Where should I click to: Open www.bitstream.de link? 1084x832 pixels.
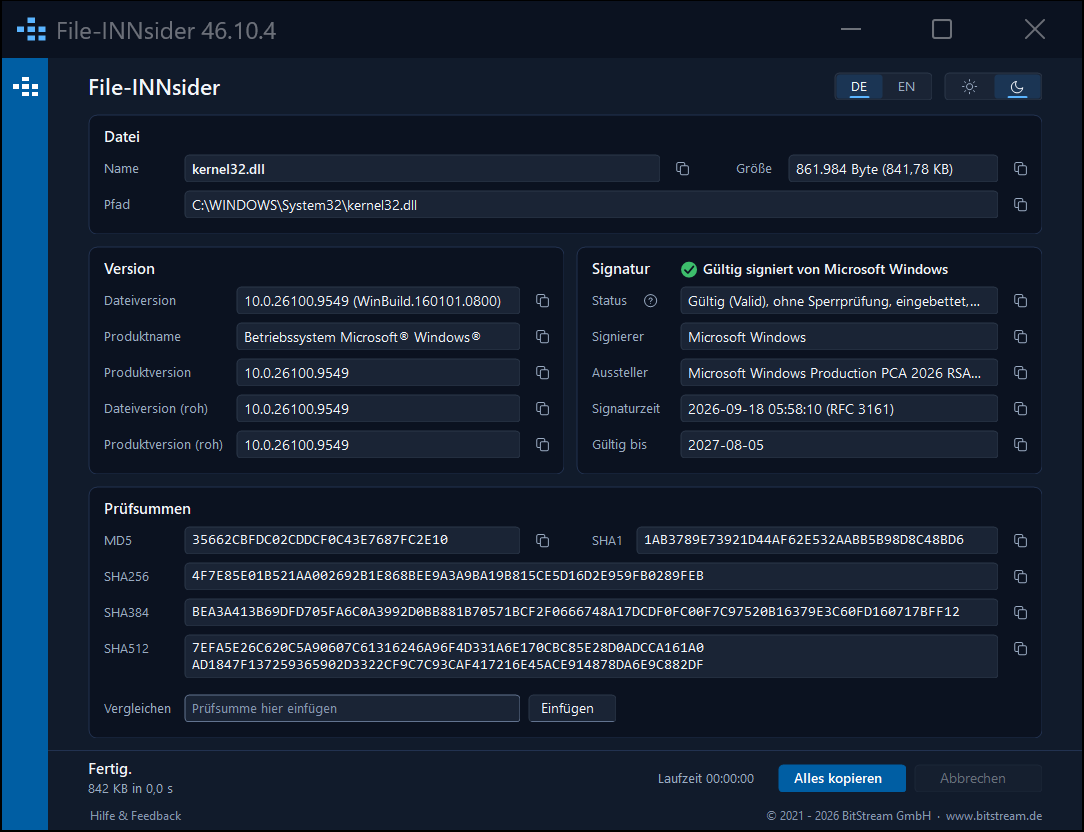[993, 816]
